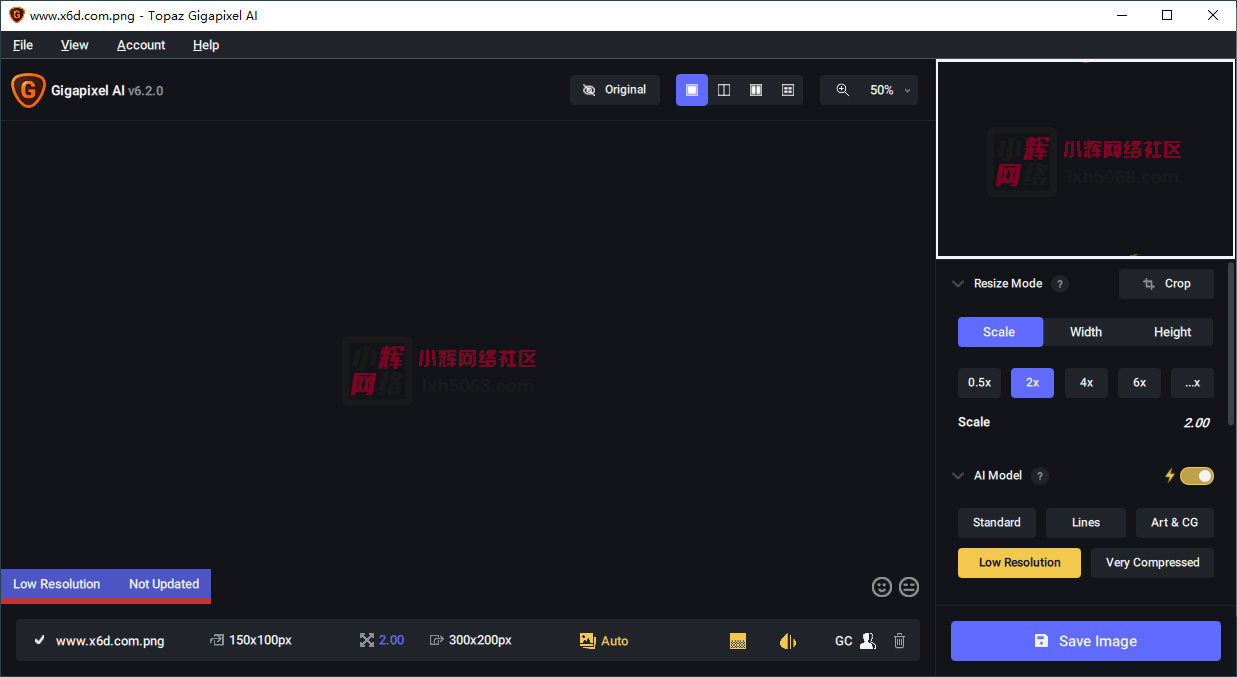The height and width of the screenshot is (677, 1237).
Task: Click the Low Resolution status label
Action: [57, 584]
